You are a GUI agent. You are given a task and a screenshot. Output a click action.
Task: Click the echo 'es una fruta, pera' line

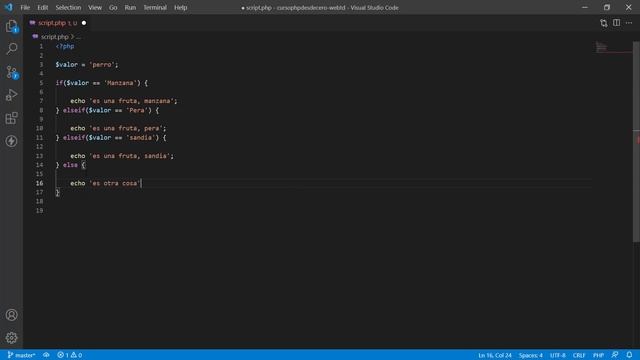[118, 128]
